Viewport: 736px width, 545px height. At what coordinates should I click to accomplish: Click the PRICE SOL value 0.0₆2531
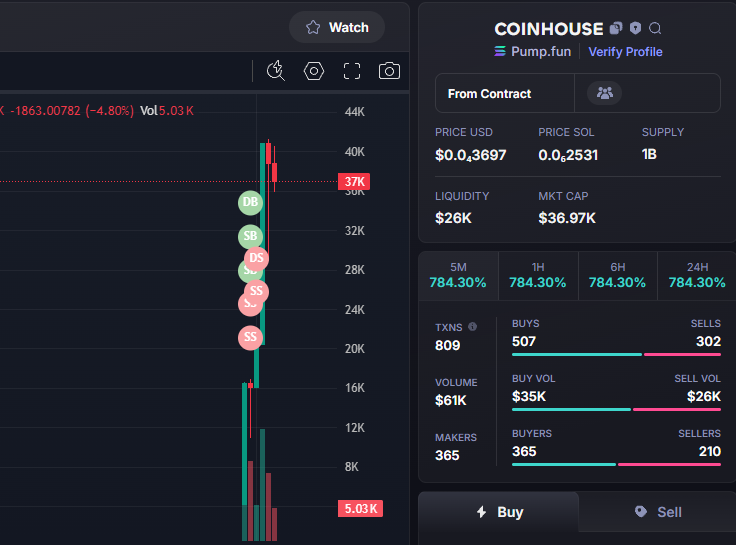click(x=568, y=155)
